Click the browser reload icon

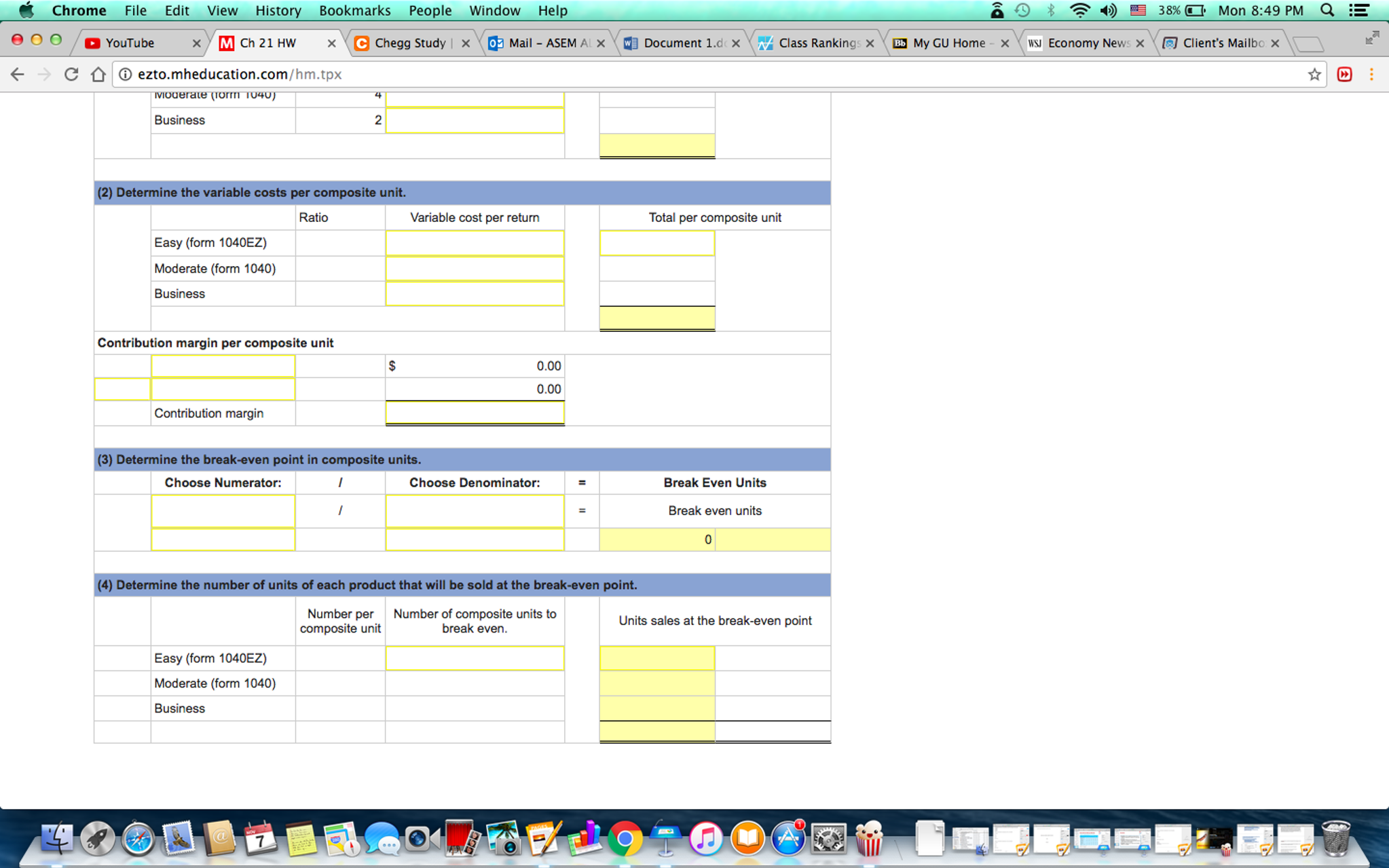[71, 75]
